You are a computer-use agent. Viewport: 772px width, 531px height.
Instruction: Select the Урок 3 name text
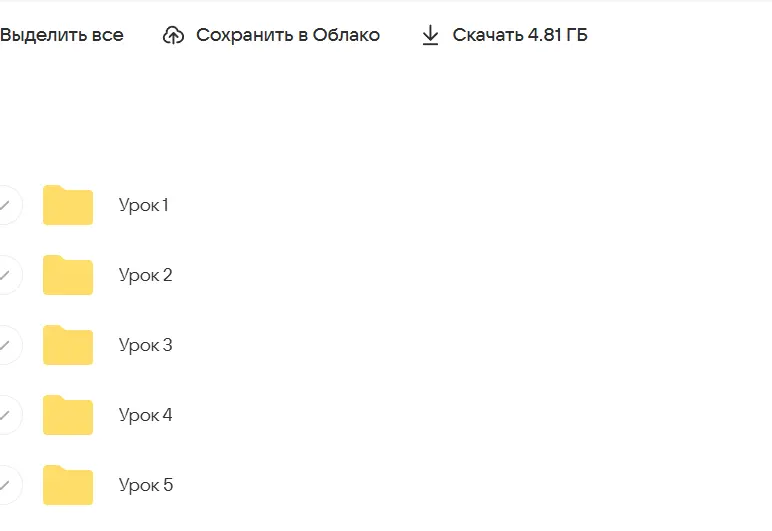pos(145,345)
